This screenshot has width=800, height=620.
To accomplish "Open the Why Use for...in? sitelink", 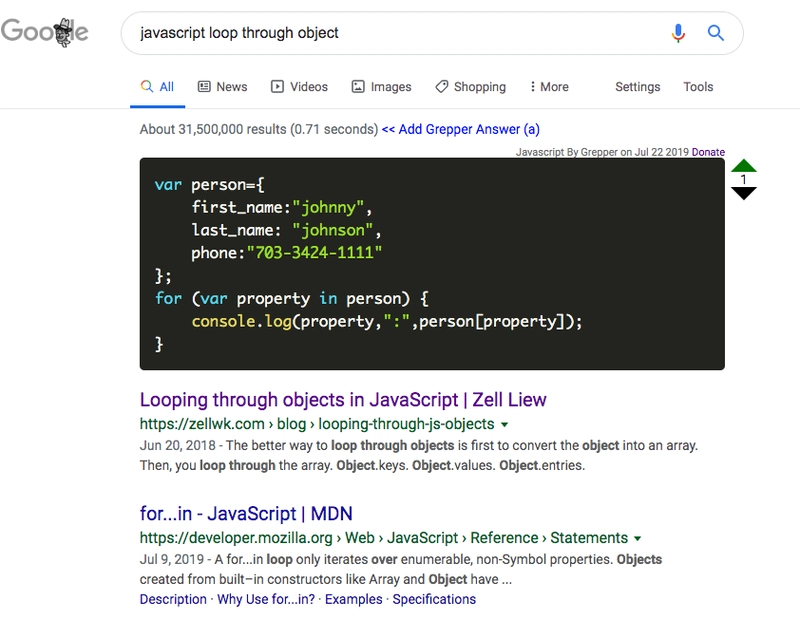I will click(x=266, y=599).
